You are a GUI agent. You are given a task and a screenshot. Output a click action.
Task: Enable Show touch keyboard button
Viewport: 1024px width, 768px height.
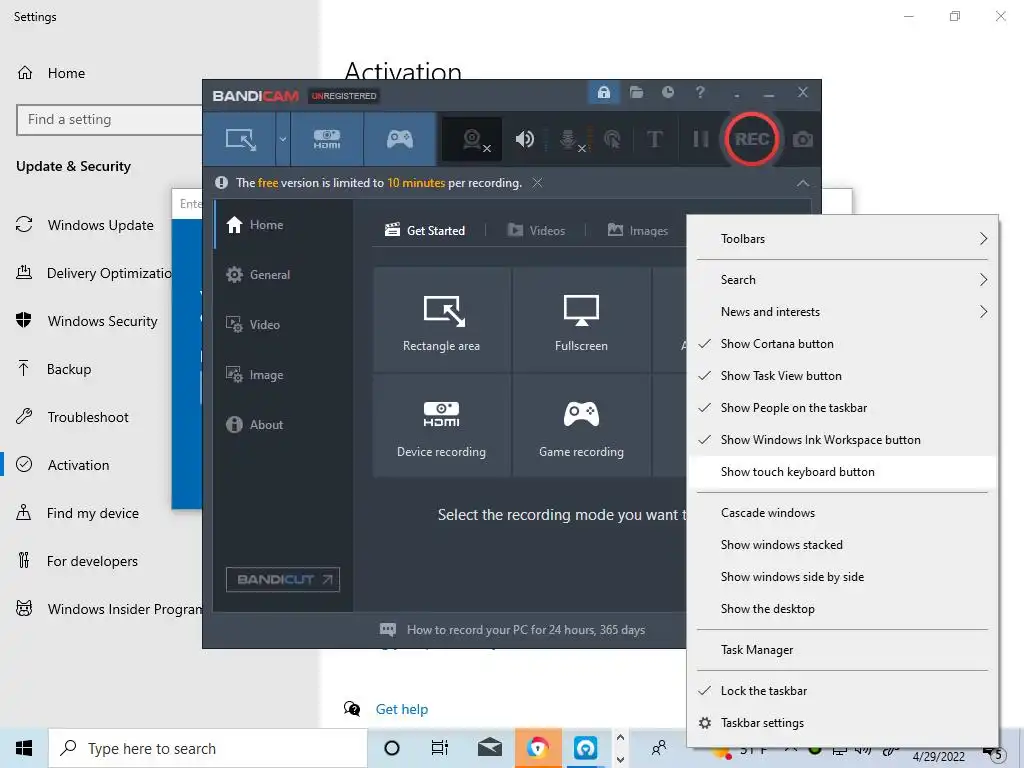tap(842, 472)
